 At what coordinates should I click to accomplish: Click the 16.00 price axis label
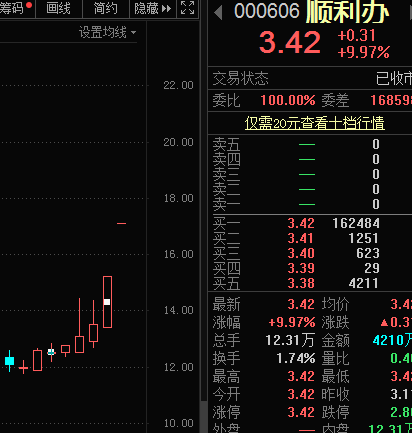pyautogui.click(x=178, y=254)
